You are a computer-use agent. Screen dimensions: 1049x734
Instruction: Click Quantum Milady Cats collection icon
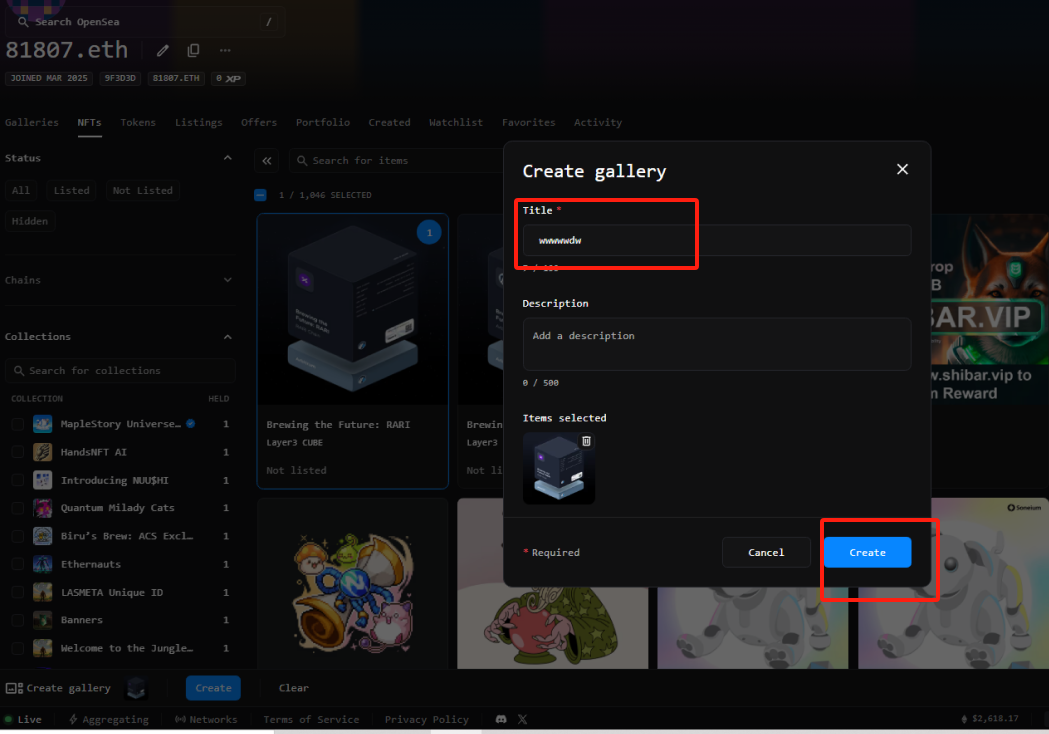[x=43, y=508]
